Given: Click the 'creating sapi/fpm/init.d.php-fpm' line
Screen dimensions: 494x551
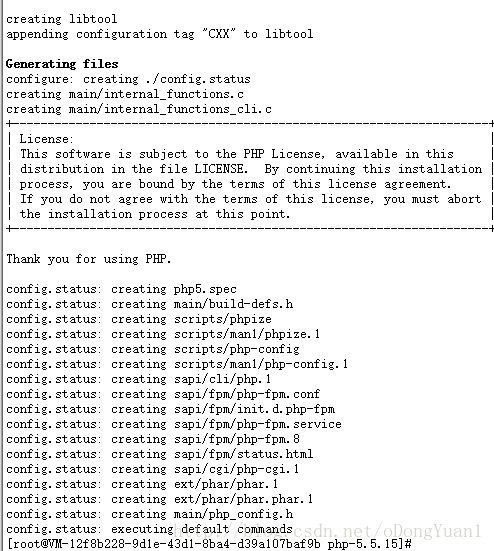Looking at the screenshot, I should [170, 410].
